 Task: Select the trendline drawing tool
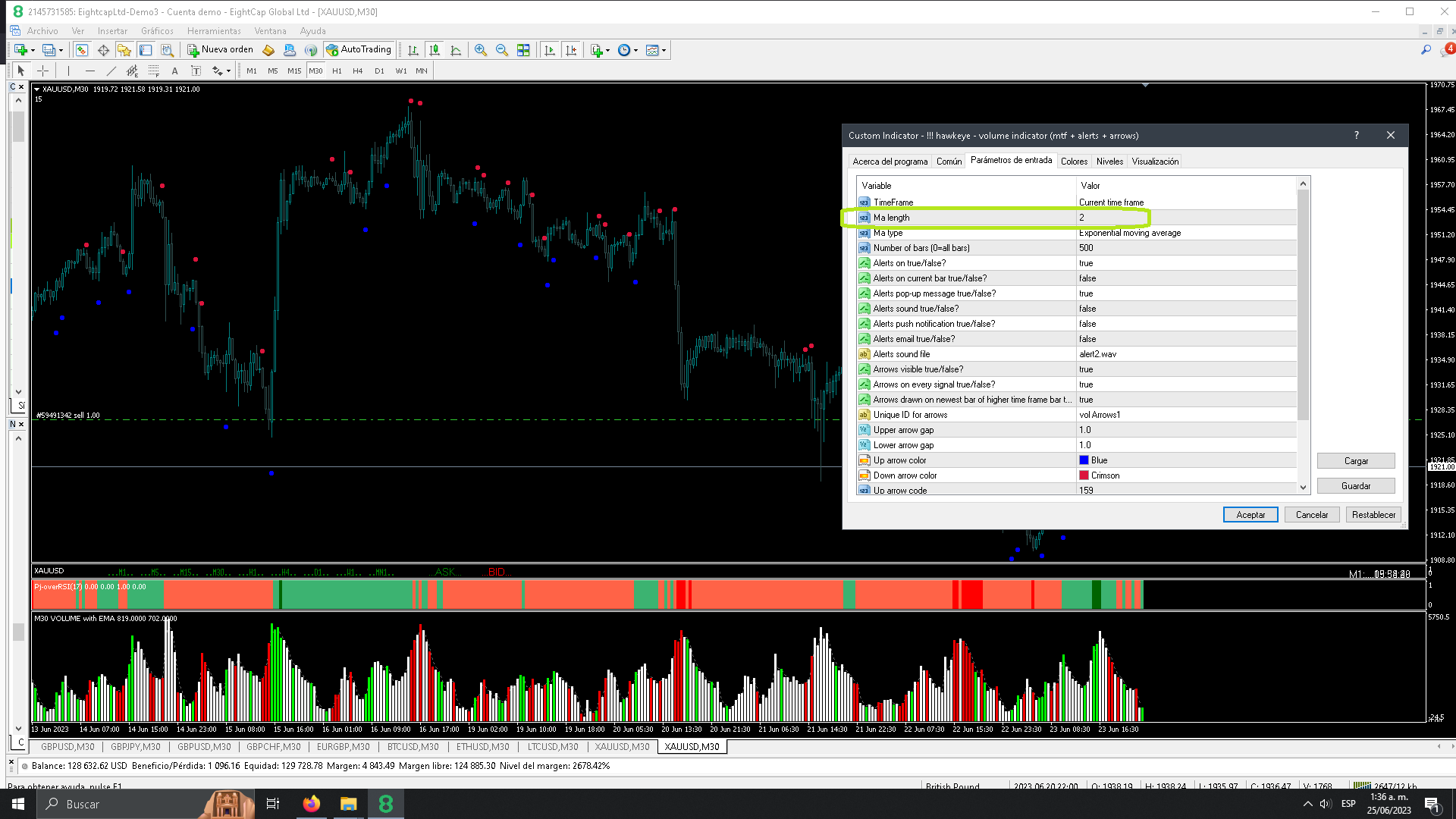tap(111, 71)
